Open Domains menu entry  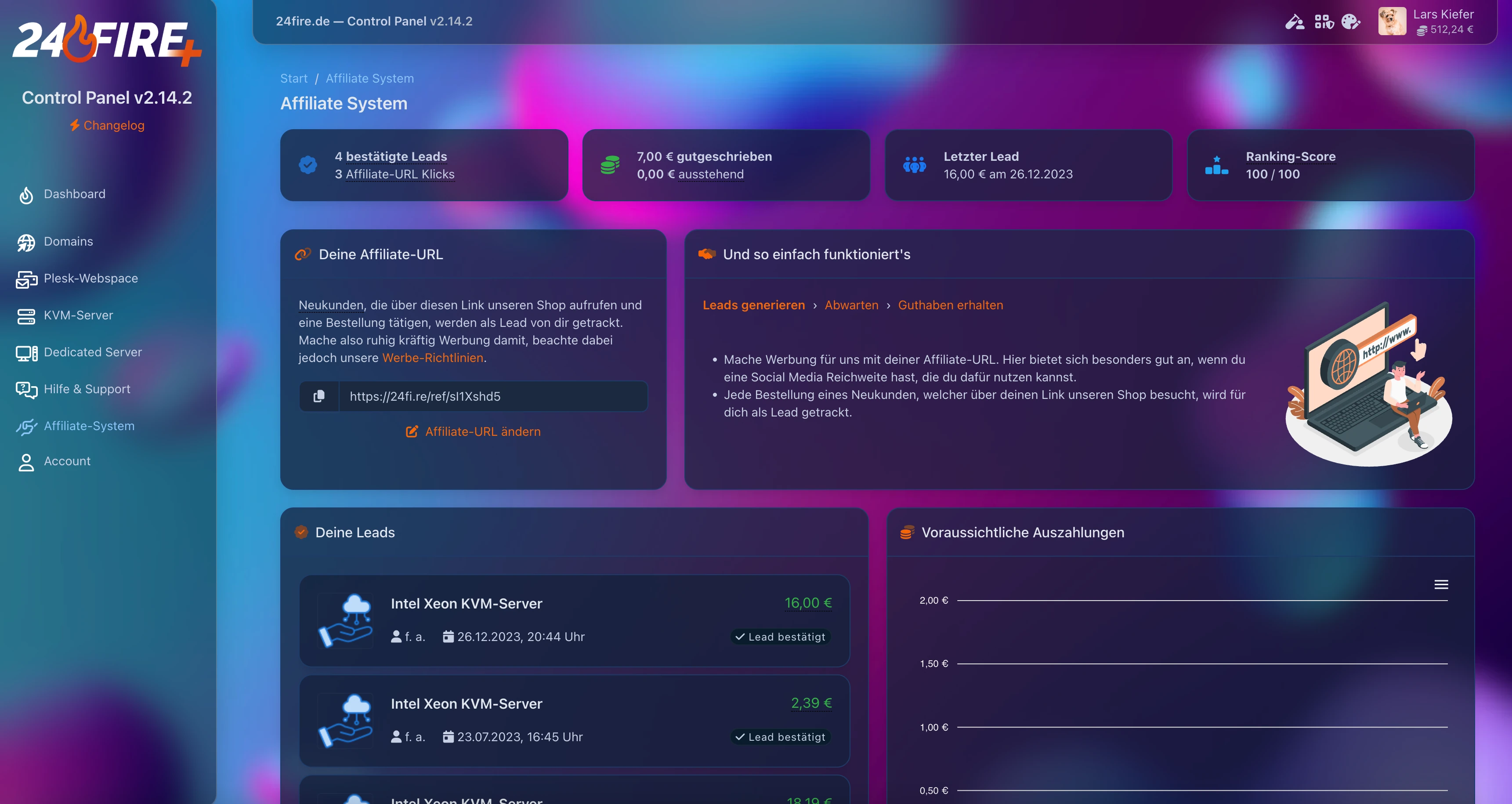pos(68,241)
